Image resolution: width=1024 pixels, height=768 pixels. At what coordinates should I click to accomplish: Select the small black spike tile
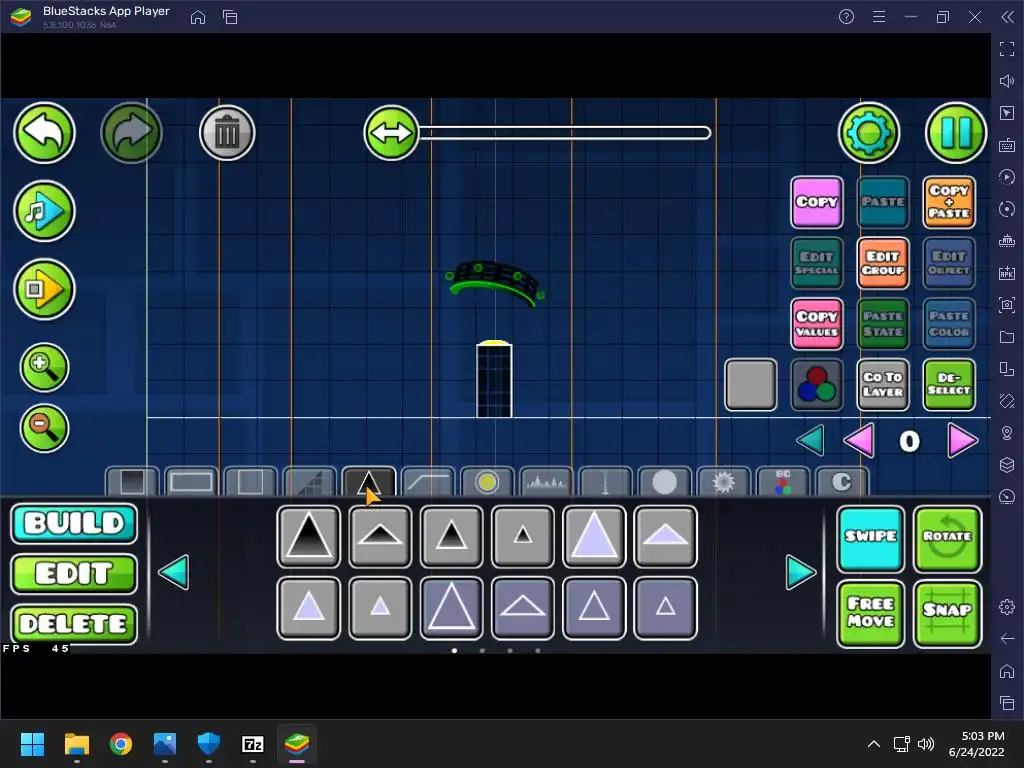point(522,536)
